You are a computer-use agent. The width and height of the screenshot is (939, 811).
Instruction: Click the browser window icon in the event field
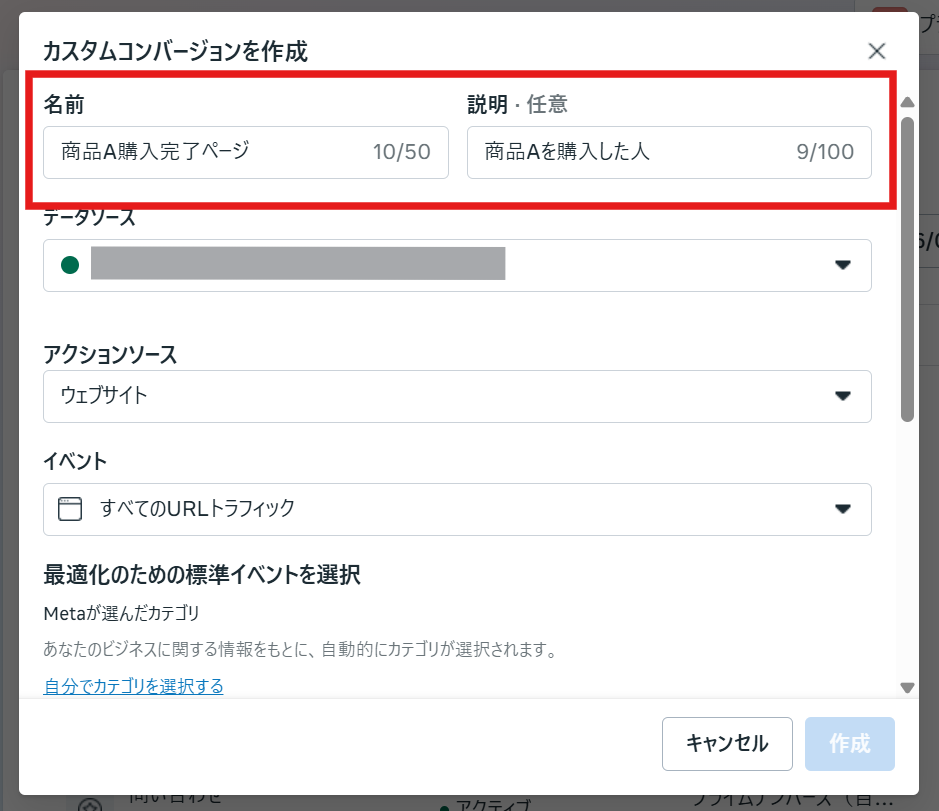point(69,509)
